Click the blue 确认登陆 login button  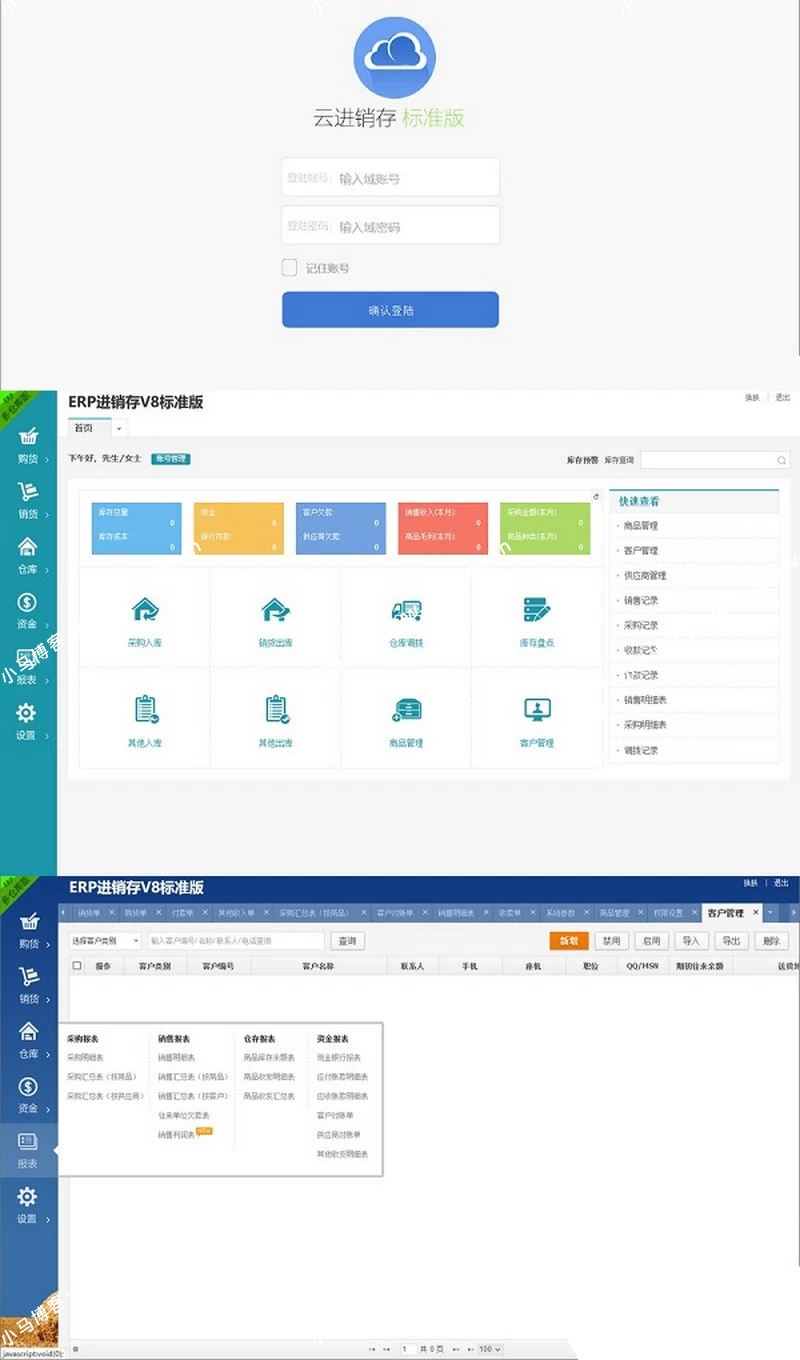[390, 310]
